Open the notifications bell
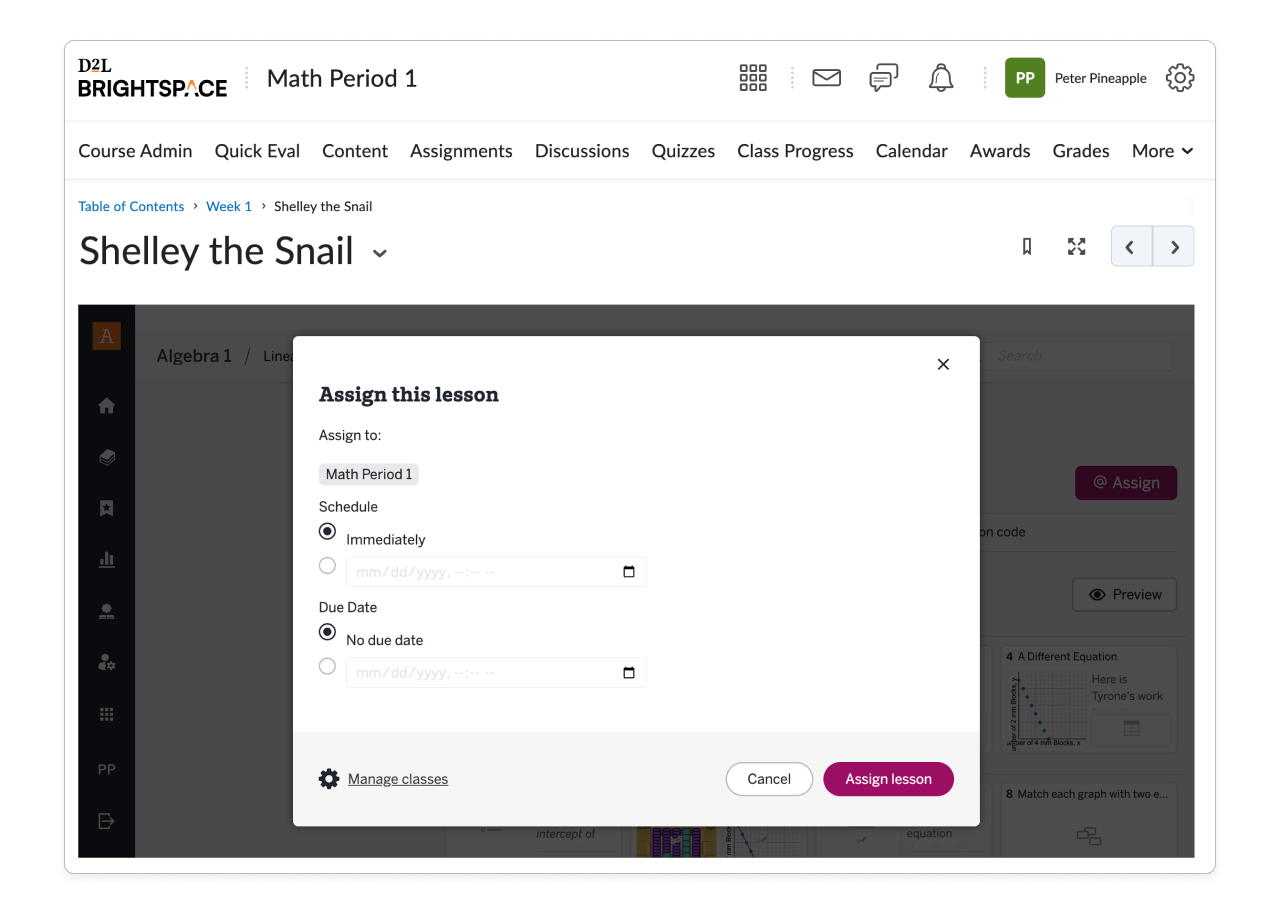 (x=940, y=77)
